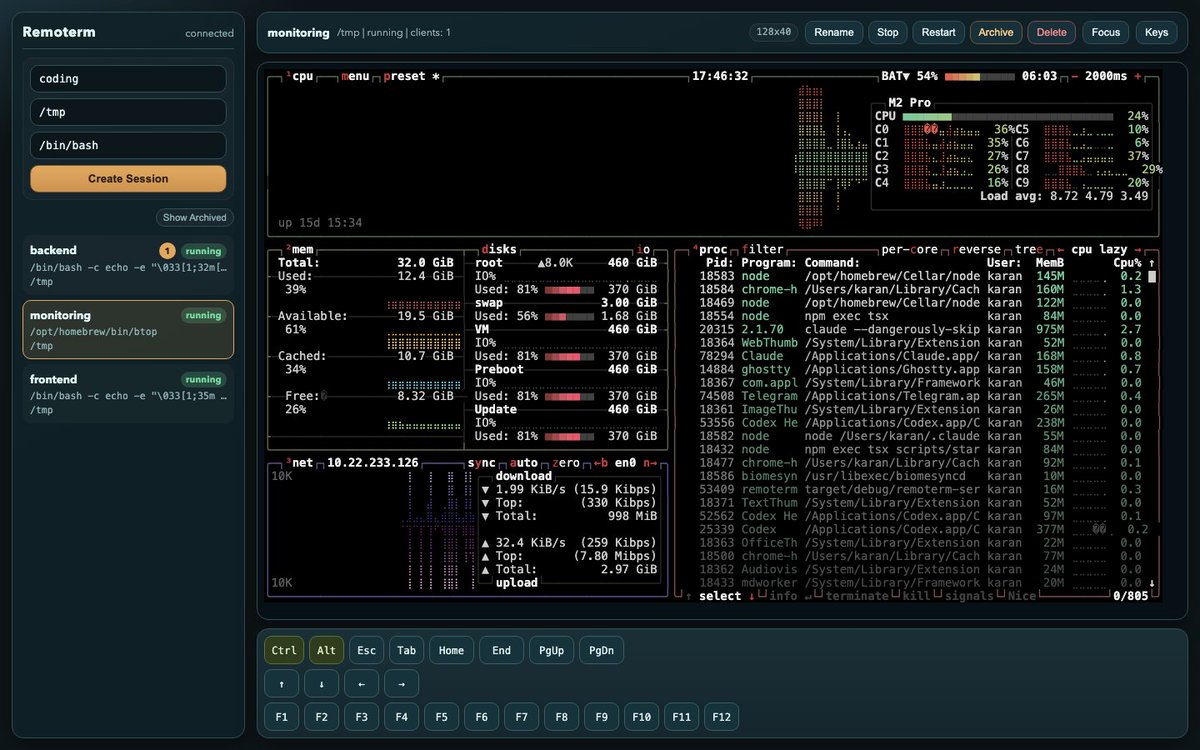Click the /bin/bash shell command field
Image resolution: width=1200 pixels, height=750 pixels.
coord(128,145)
